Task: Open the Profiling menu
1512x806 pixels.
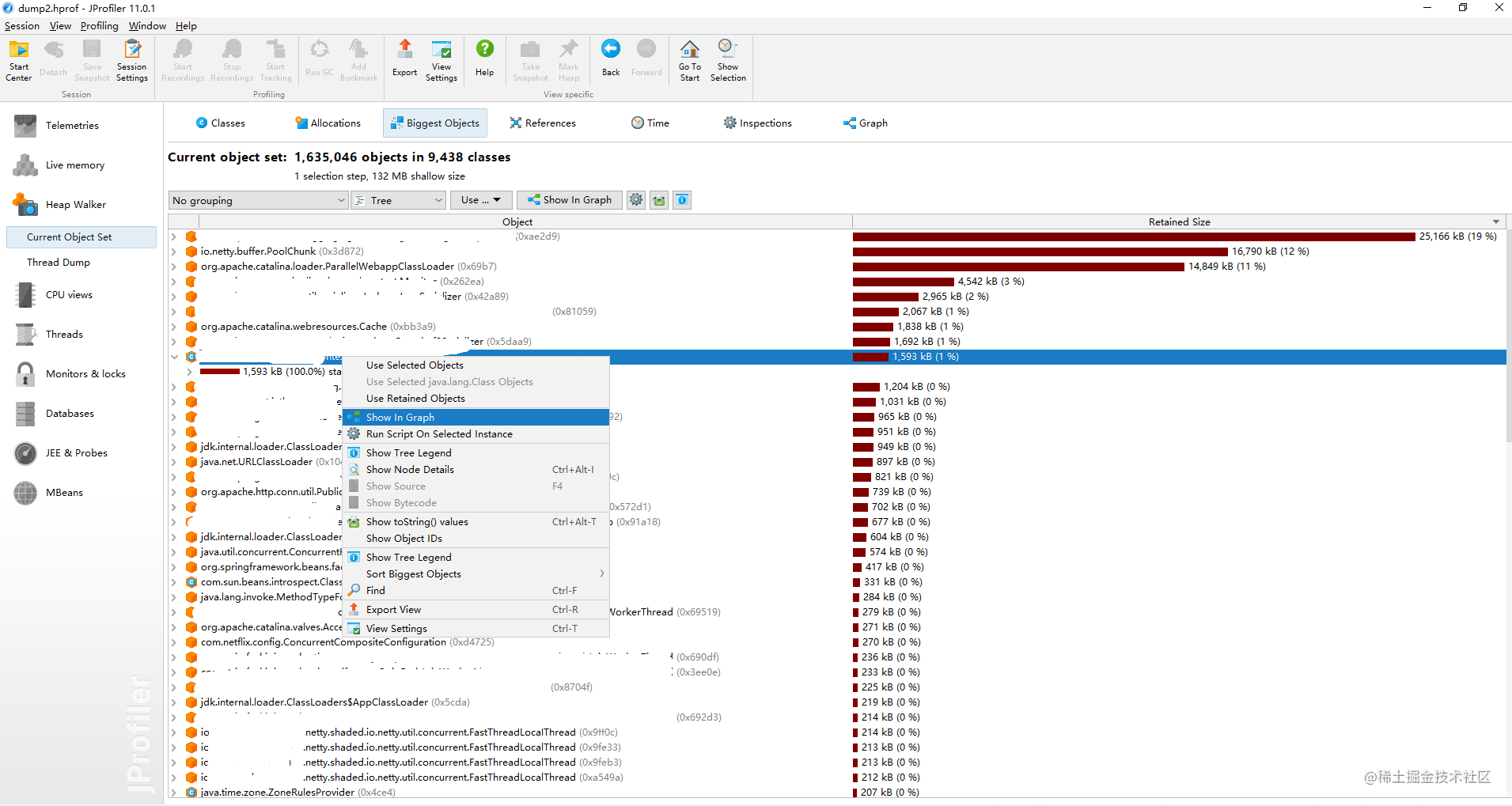Action: (99, 26)
